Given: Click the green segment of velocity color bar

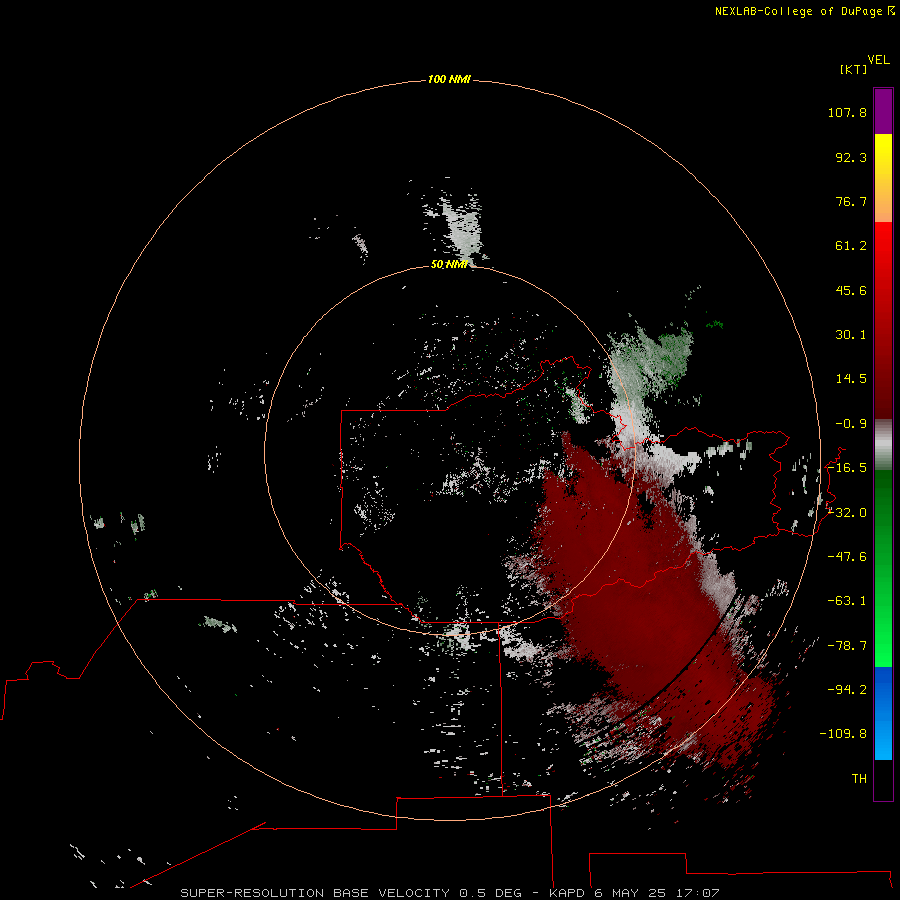Looking at the screenshot, I should tap(883, 568).
